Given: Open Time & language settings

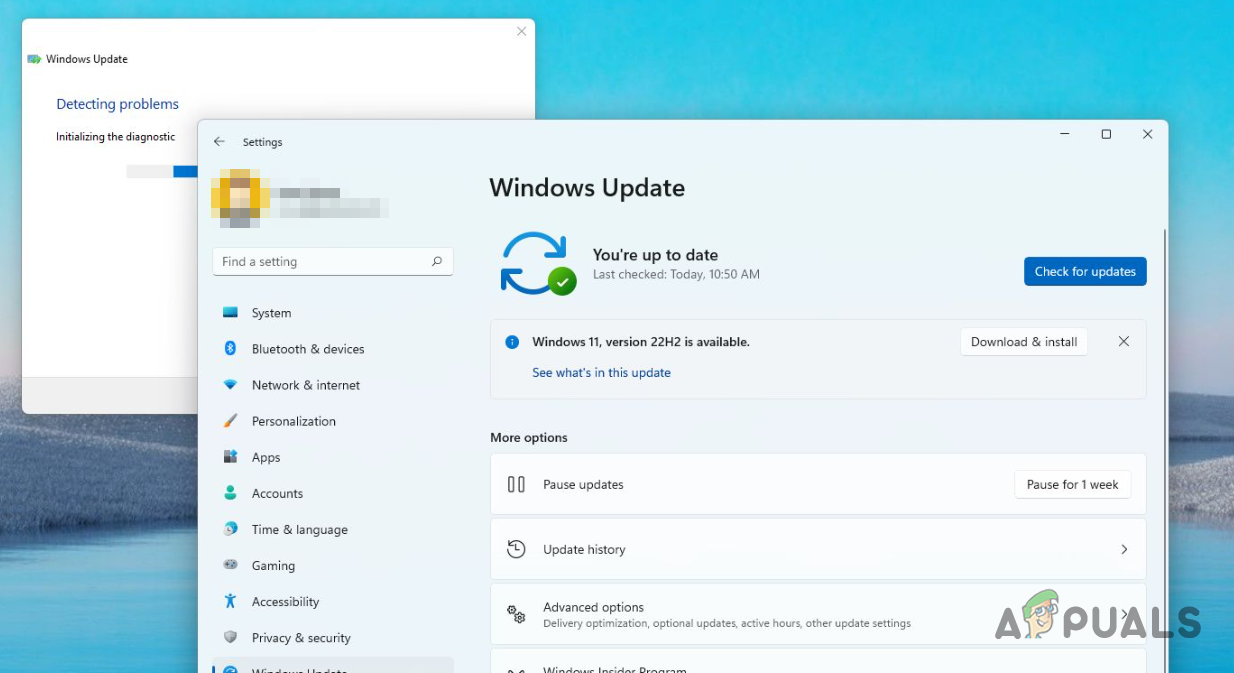Looking at the screenshot, I should (299, 529).
